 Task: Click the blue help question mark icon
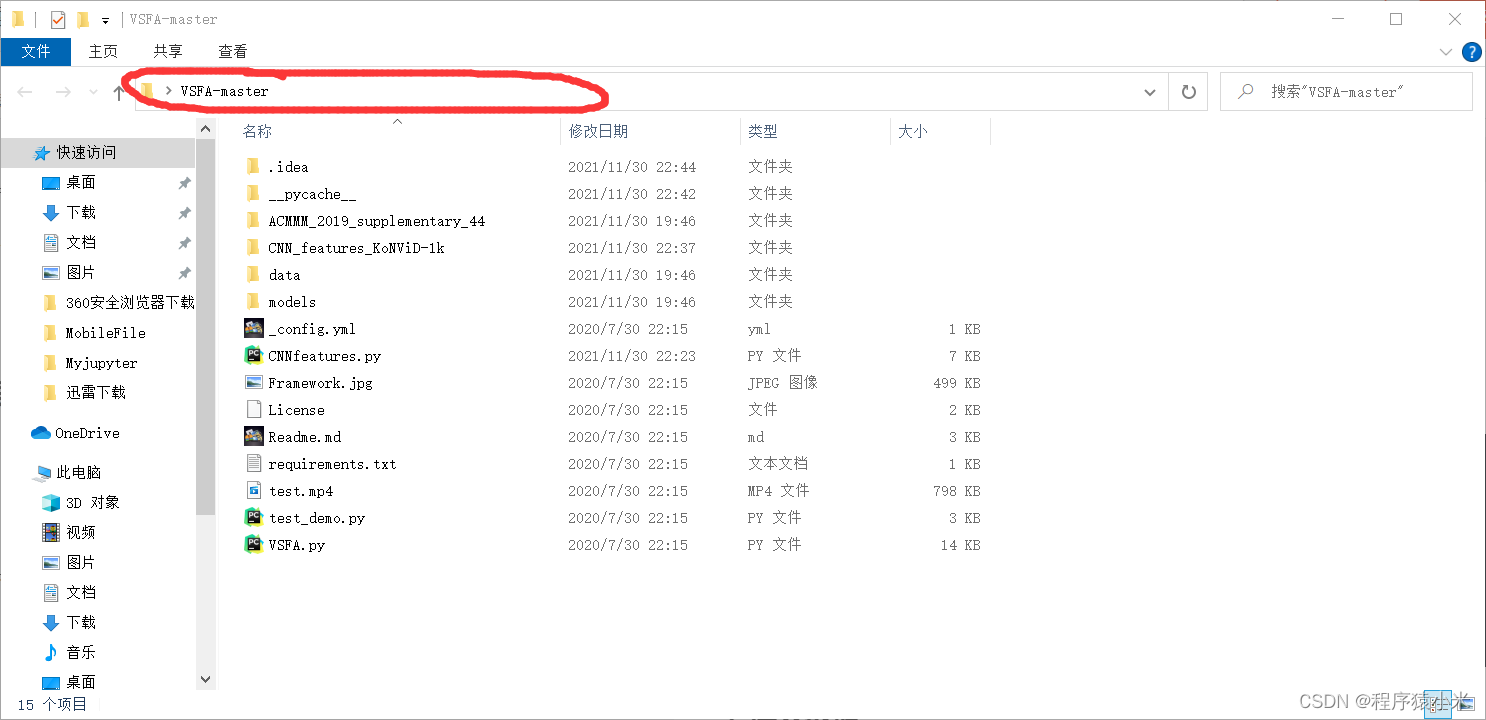tap(1472, 52)
